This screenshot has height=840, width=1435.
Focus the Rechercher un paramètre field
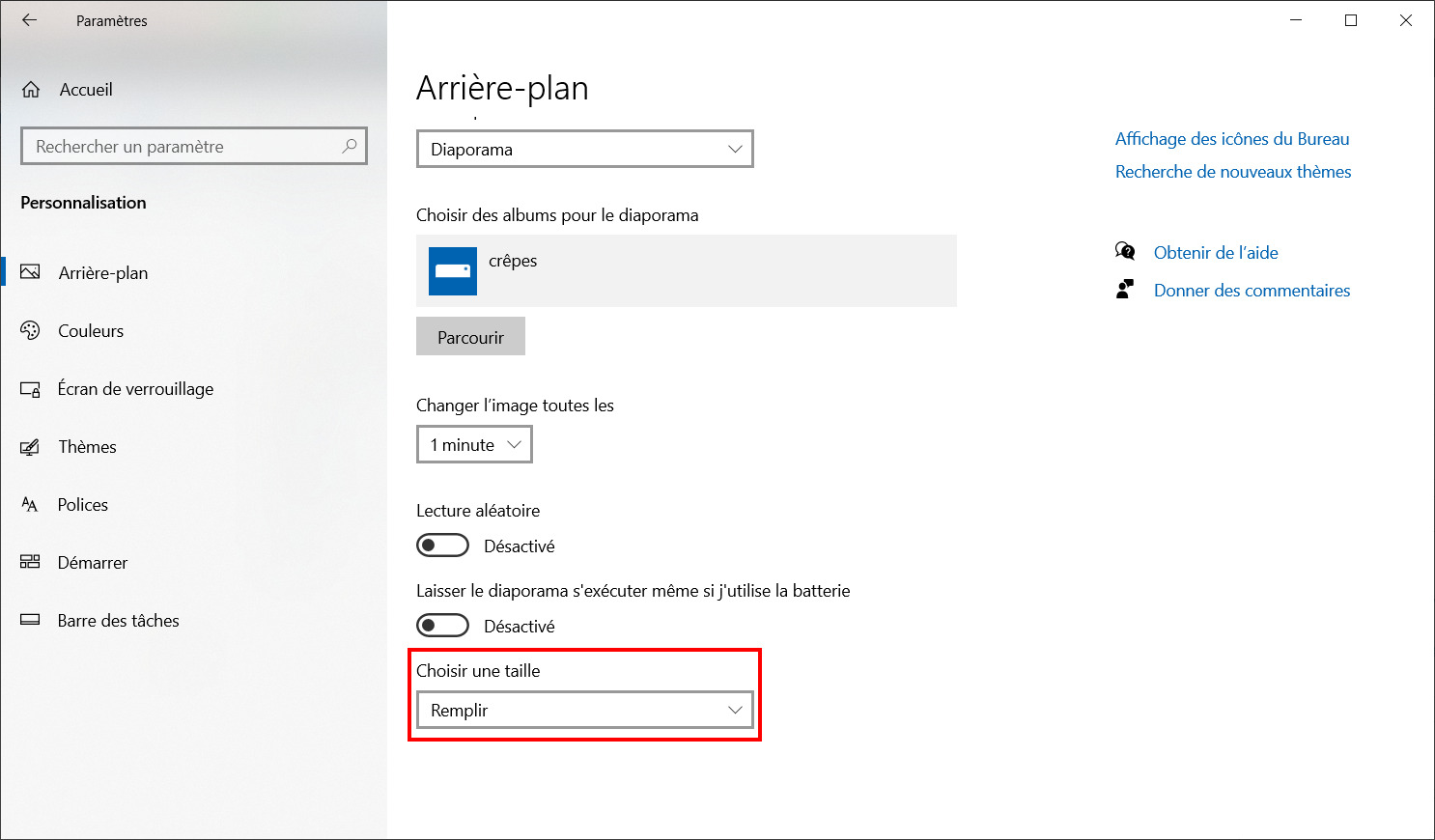pos(194,147)
